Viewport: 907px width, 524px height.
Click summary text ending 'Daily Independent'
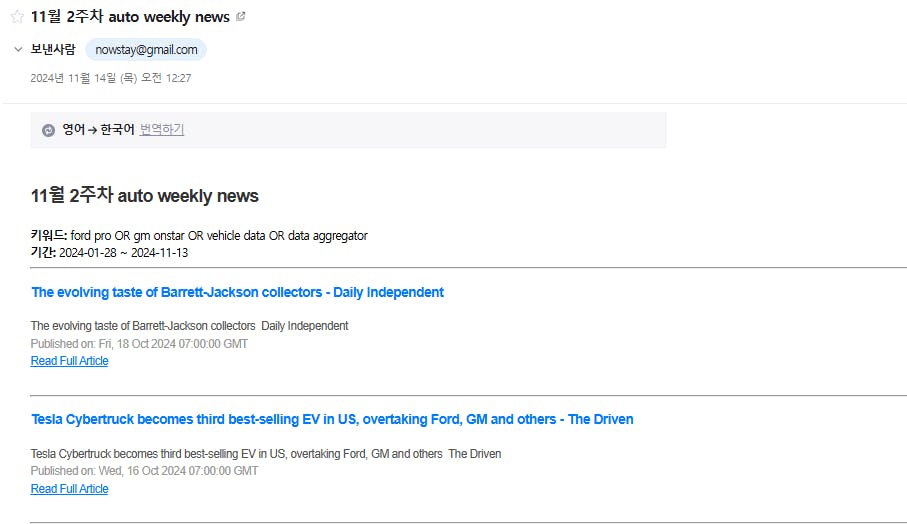(190, 326)
